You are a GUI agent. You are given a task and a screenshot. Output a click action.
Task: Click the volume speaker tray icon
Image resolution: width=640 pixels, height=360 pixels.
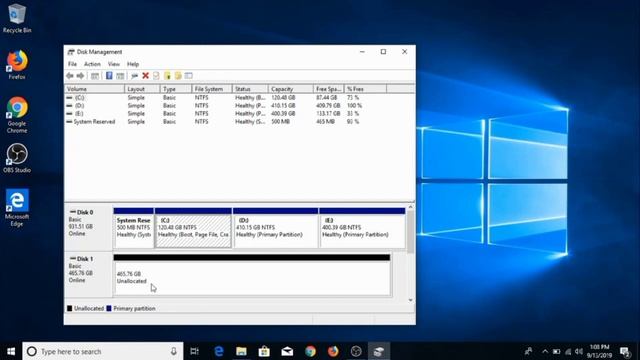[579, 351]
